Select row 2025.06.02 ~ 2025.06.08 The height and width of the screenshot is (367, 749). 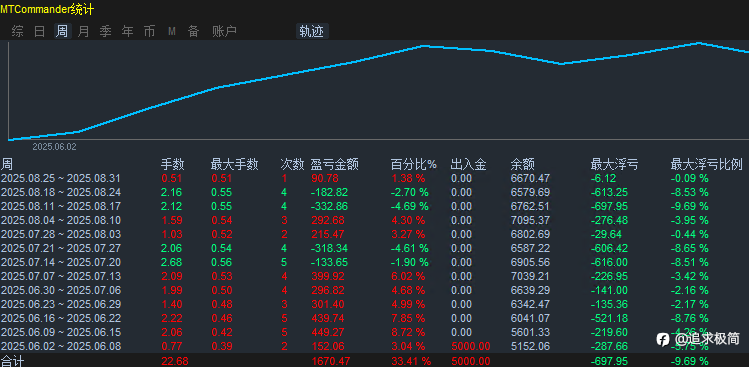pos(374,346)
